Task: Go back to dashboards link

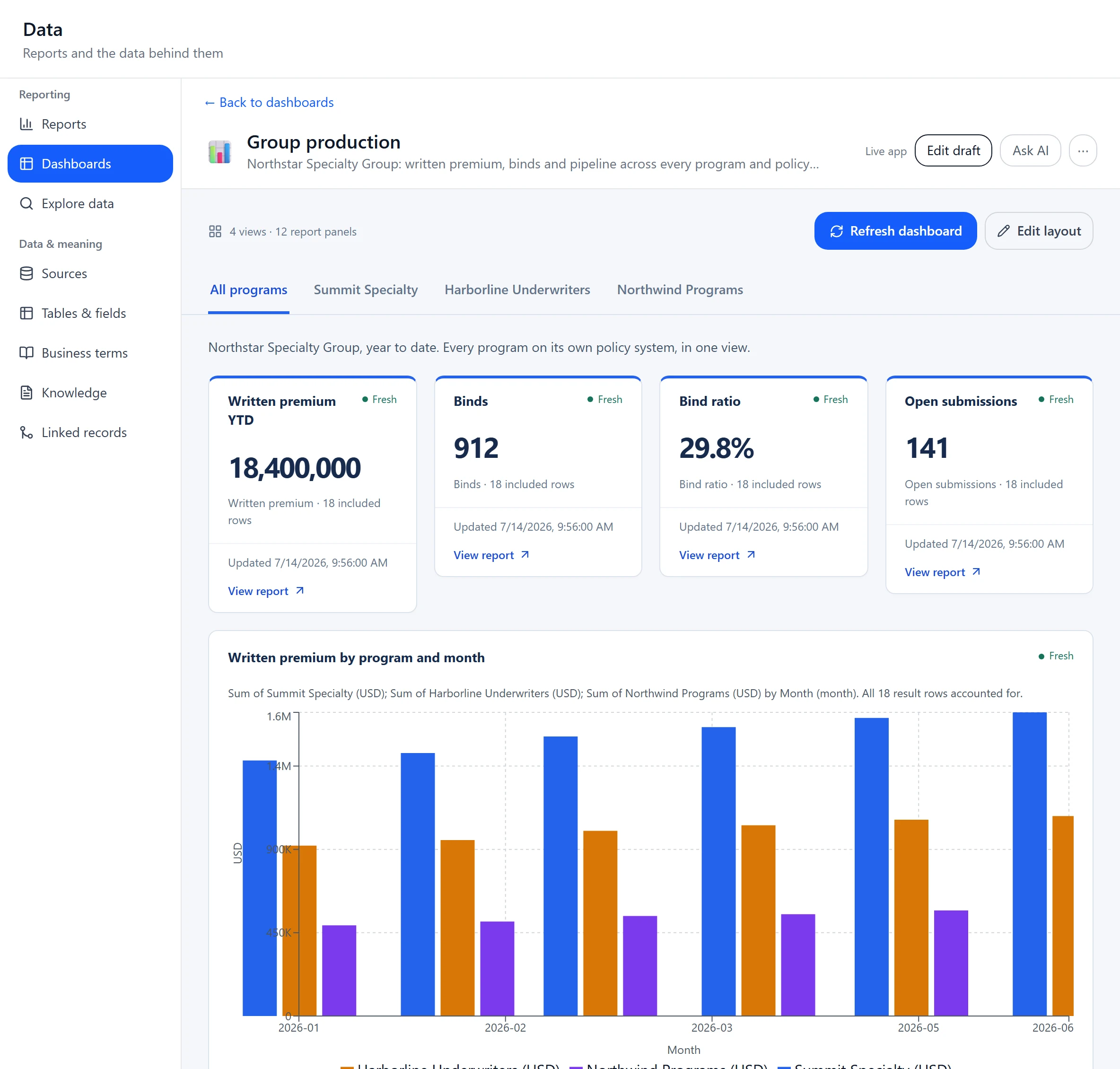Action: 269,103
